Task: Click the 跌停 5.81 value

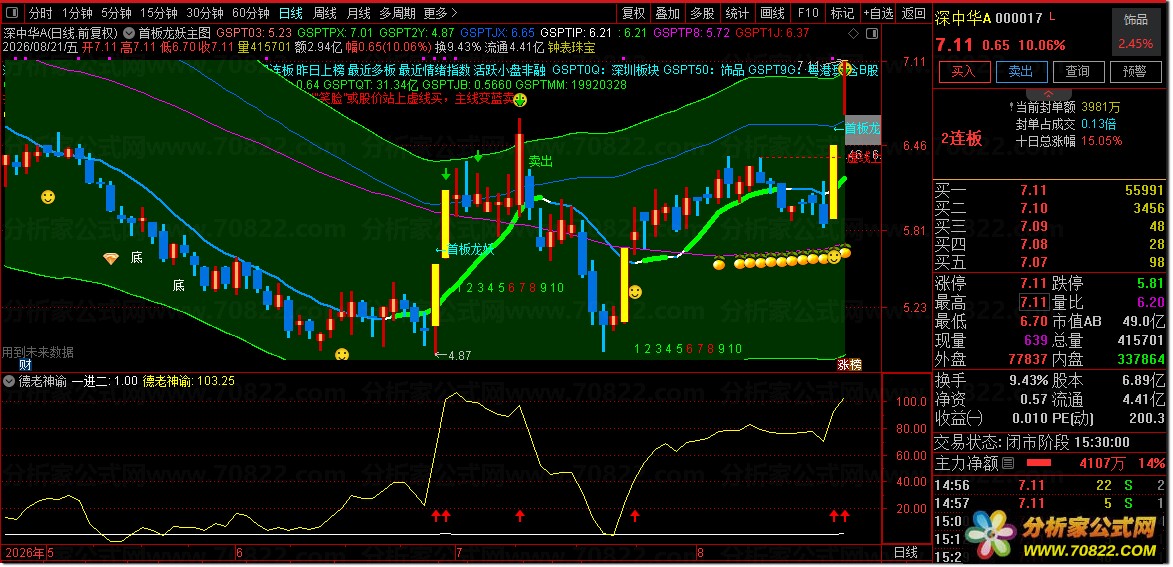Action: 1151,284
